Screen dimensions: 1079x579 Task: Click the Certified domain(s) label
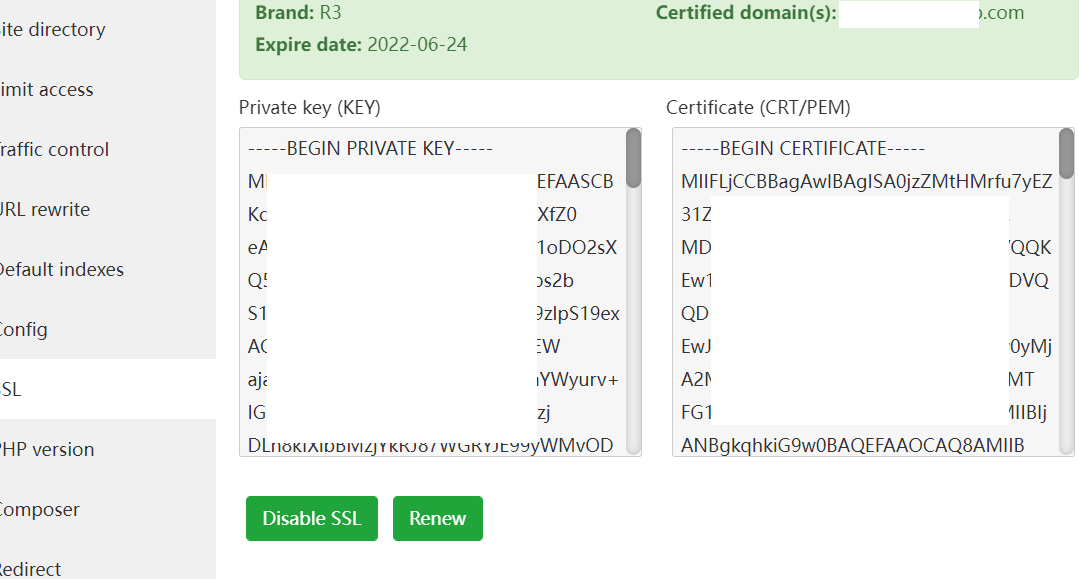(x=745, y=13)
